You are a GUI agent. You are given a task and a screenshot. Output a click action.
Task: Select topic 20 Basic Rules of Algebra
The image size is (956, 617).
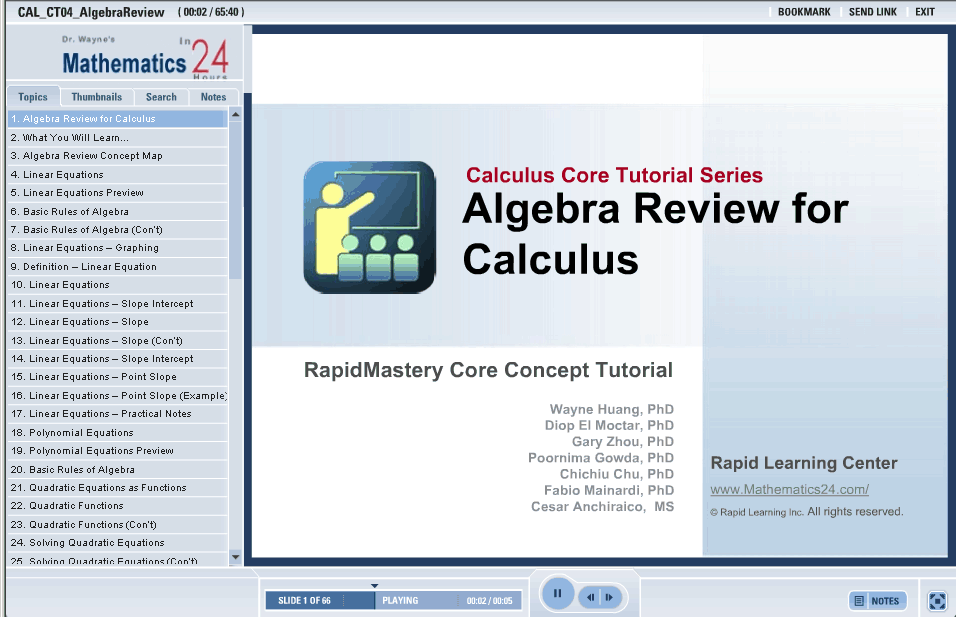(118, 470)
